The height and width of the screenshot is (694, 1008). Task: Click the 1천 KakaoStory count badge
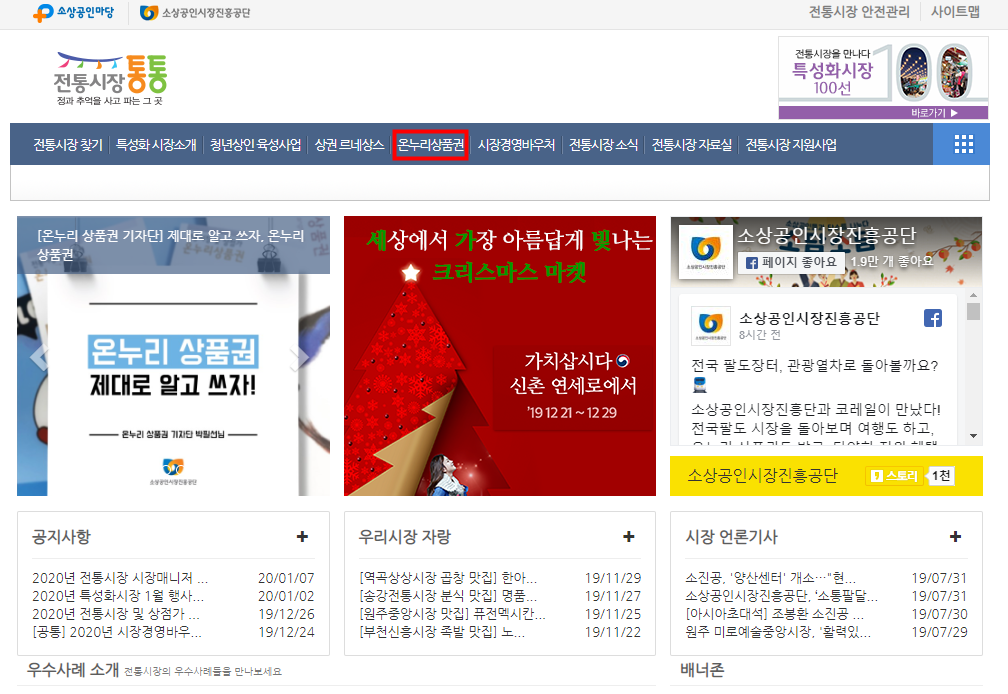[941, 476]
